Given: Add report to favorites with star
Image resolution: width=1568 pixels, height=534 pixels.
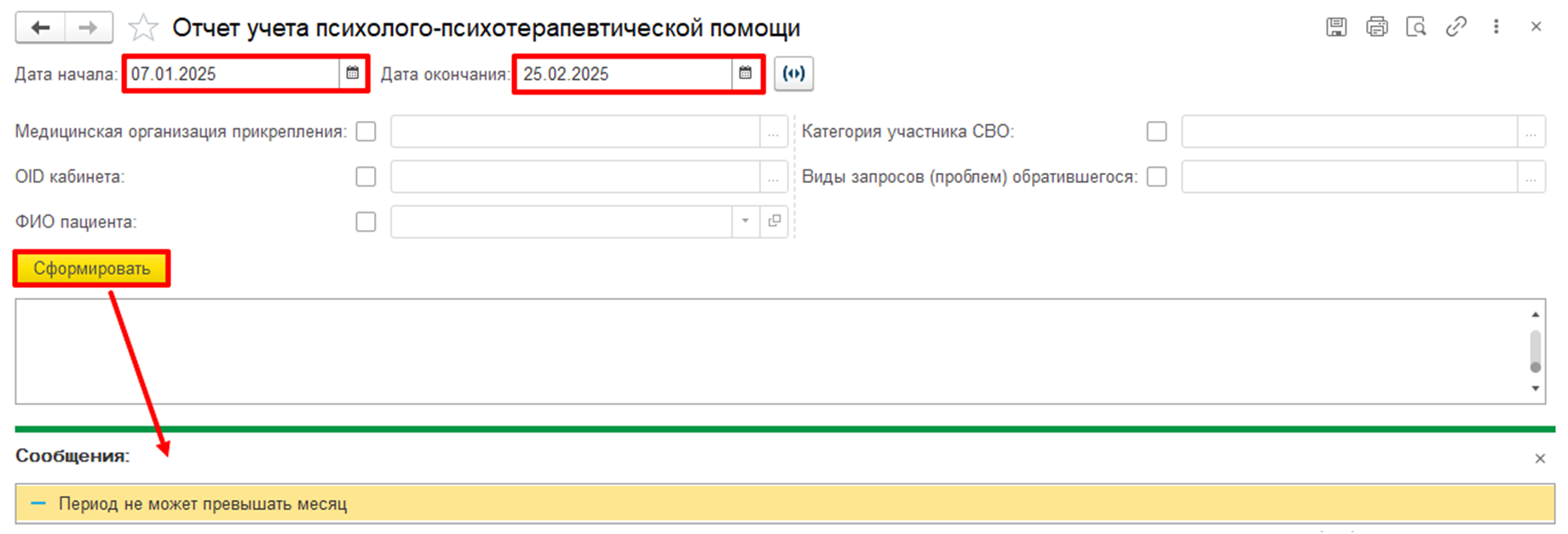Looking at the screenshot, I should tap(142, 28).
